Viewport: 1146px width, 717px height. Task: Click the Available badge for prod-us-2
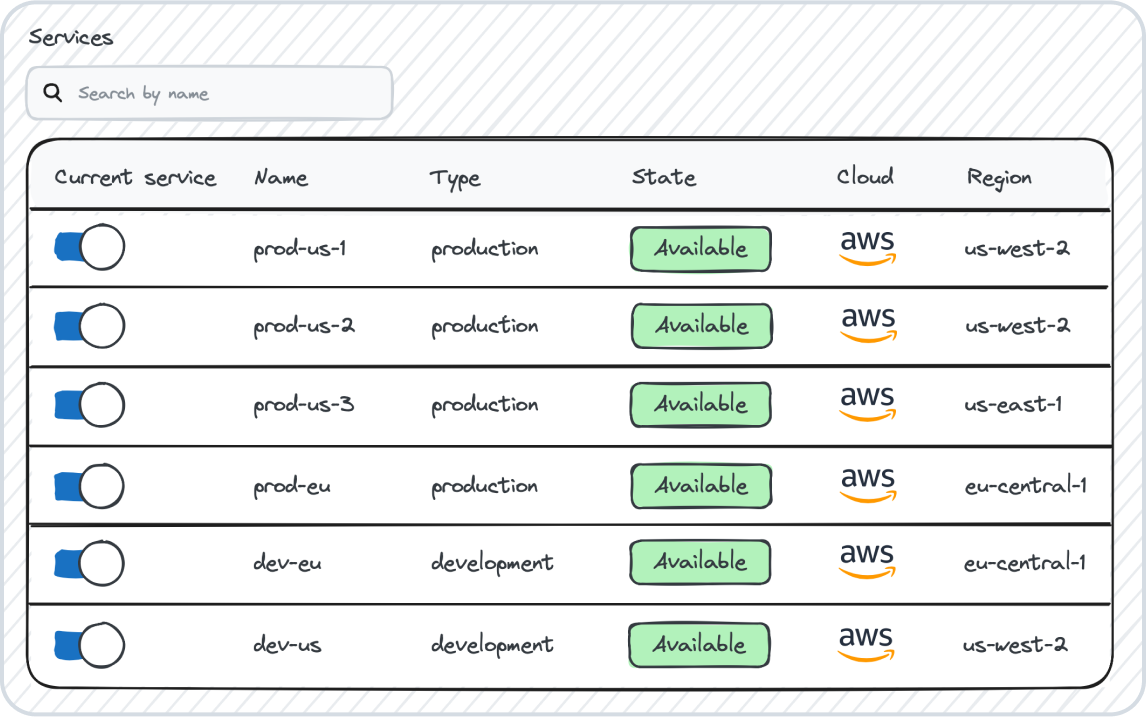point(702,326)
